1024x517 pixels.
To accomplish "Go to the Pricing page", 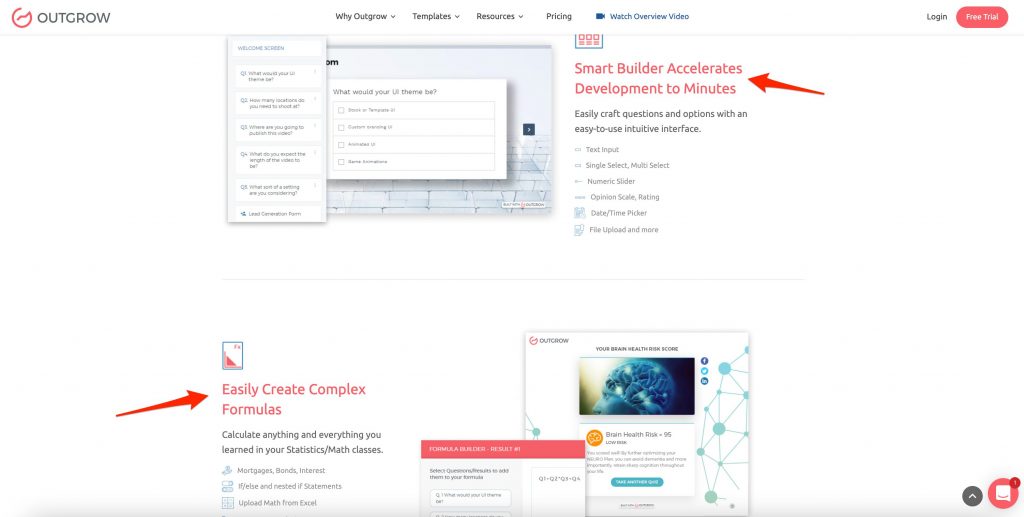I will (559, 17).
